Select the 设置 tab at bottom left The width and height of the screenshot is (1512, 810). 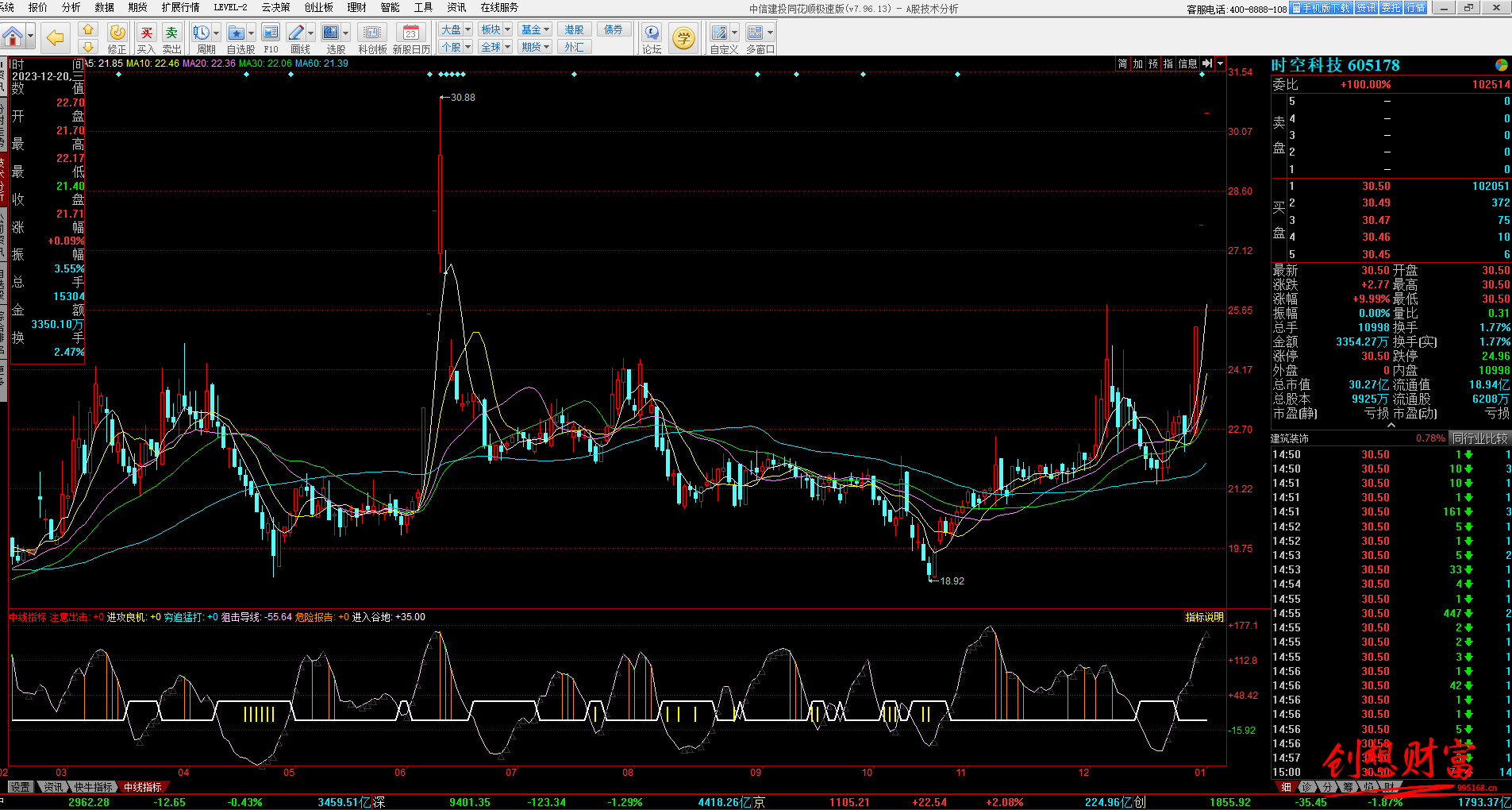click(20, 787)
